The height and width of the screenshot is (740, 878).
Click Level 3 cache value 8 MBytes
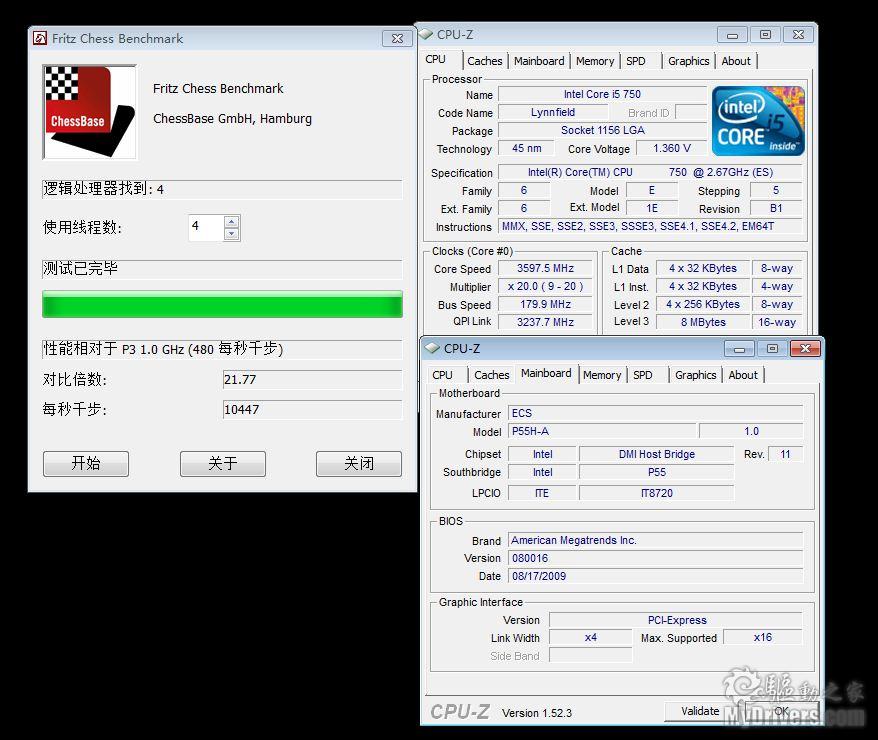coord(703,322)
